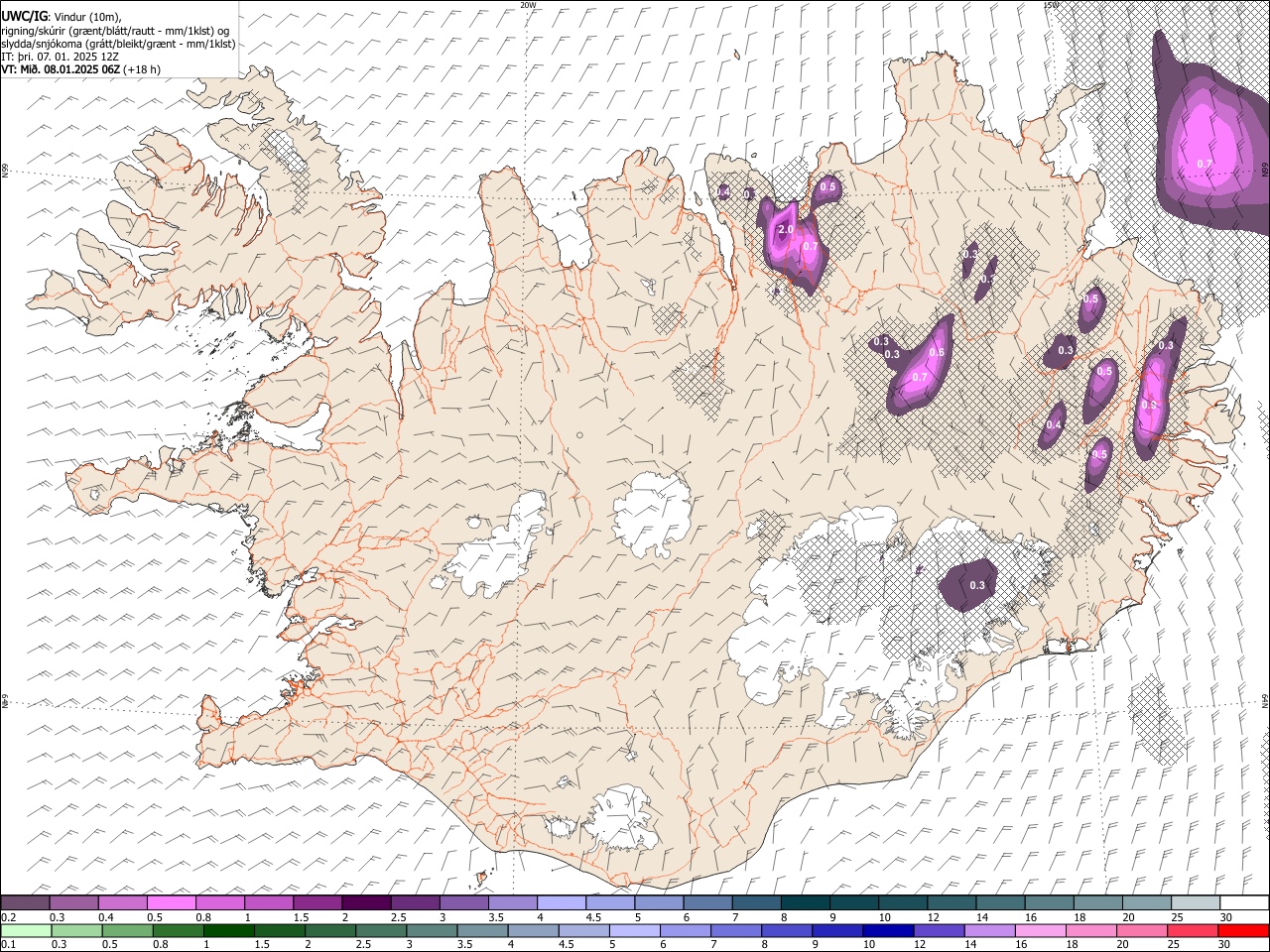This screenshot has height=952, width=1270.
Task: Pick the upper legend swatch labeled 0.8
Action: pos(219,902)
